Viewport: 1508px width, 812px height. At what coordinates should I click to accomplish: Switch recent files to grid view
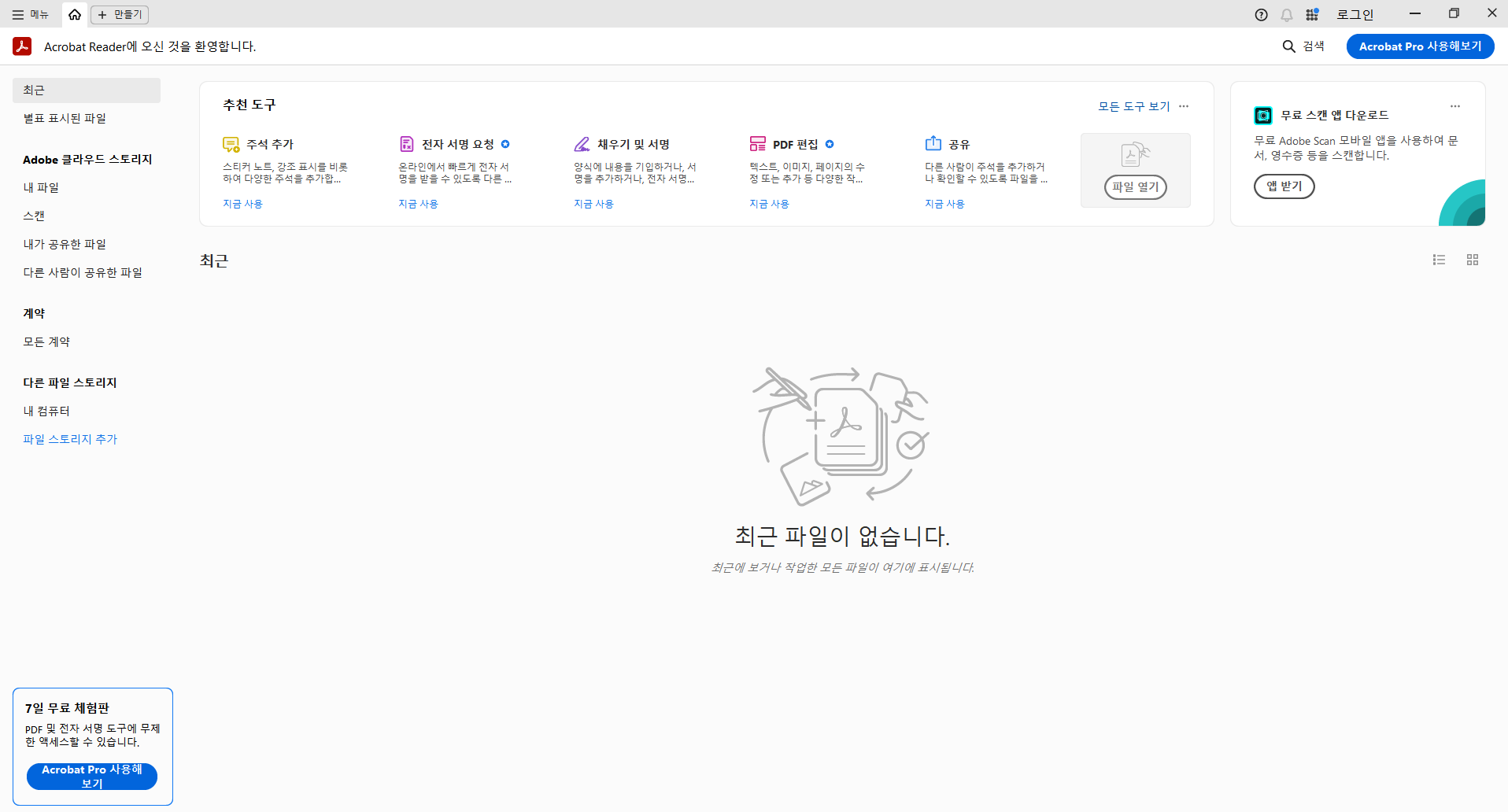[1473, 260]
